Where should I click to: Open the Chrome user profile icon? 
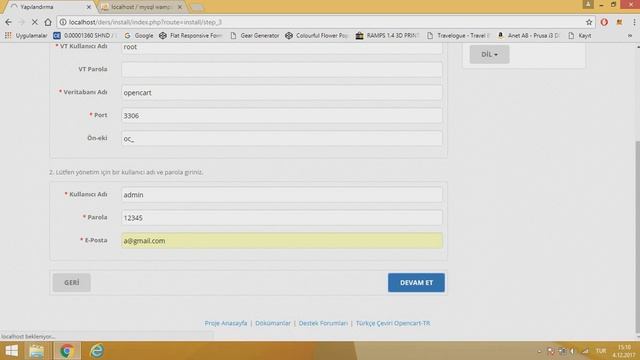[x=588, y=4]
